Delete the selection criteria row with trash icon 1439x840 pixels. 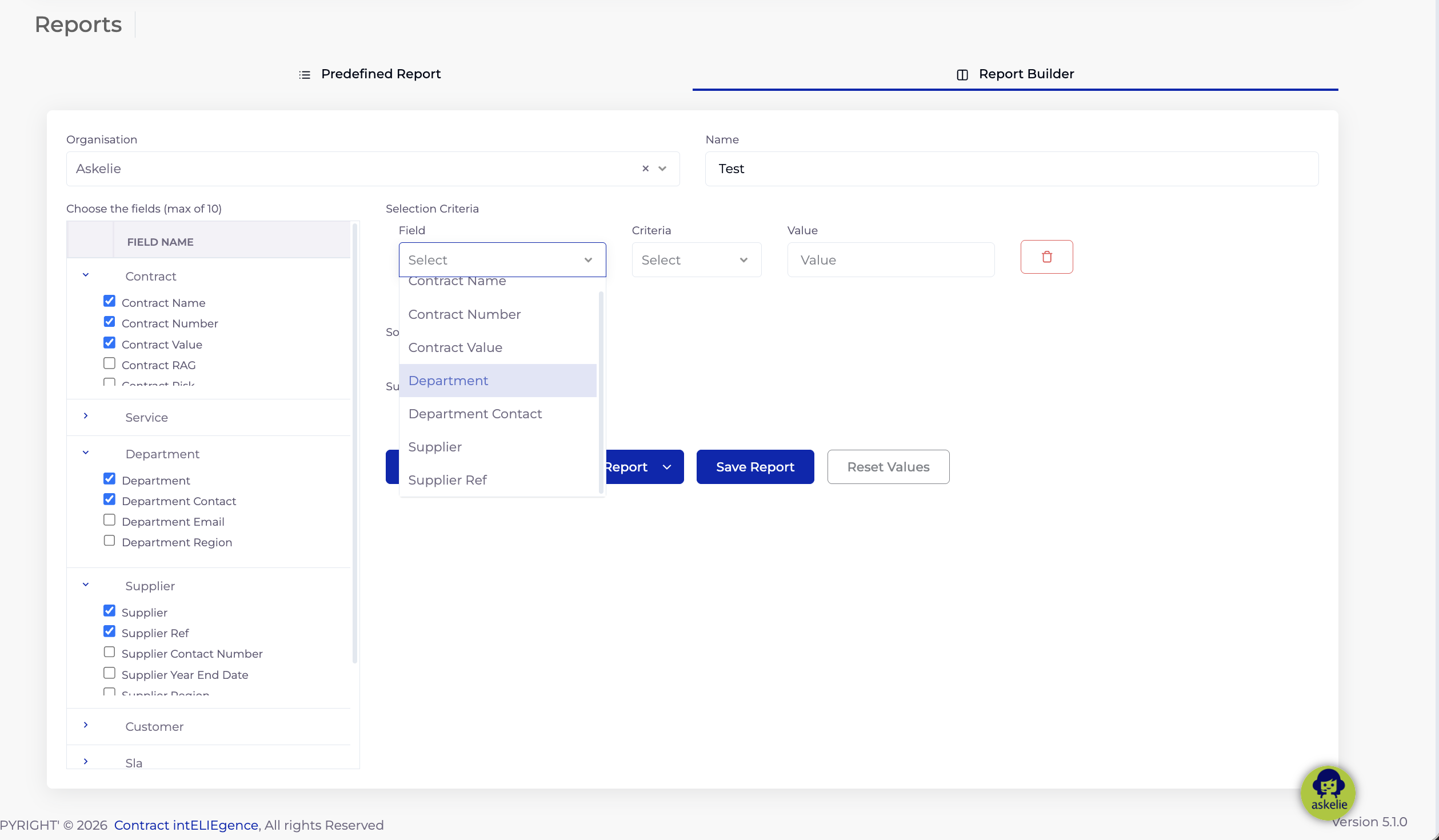1046,257
